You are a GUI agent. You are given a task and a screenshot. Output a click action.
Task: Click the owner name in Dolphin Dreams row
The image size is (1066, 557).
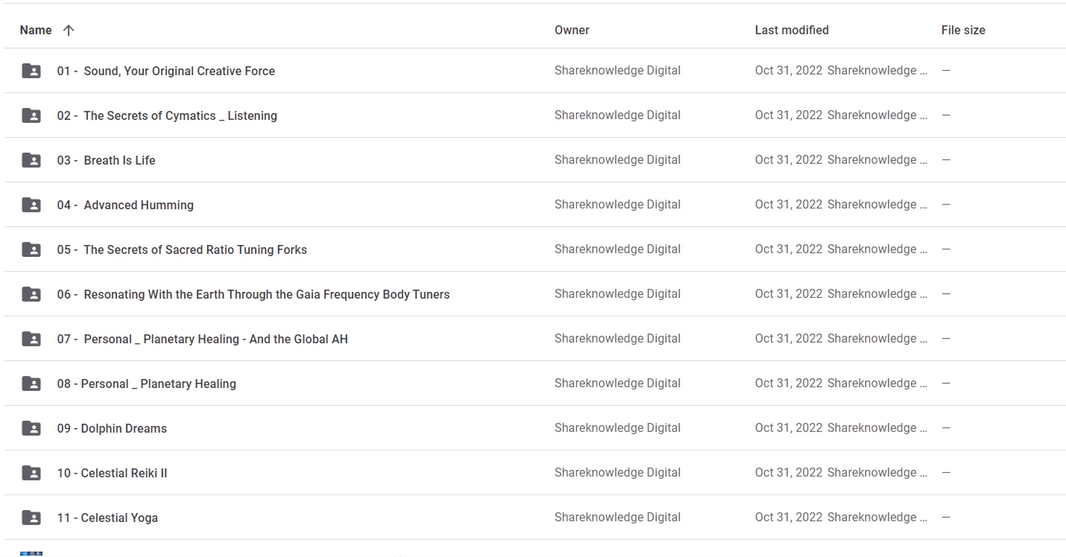pyautogui.click(x=617, y=428)
